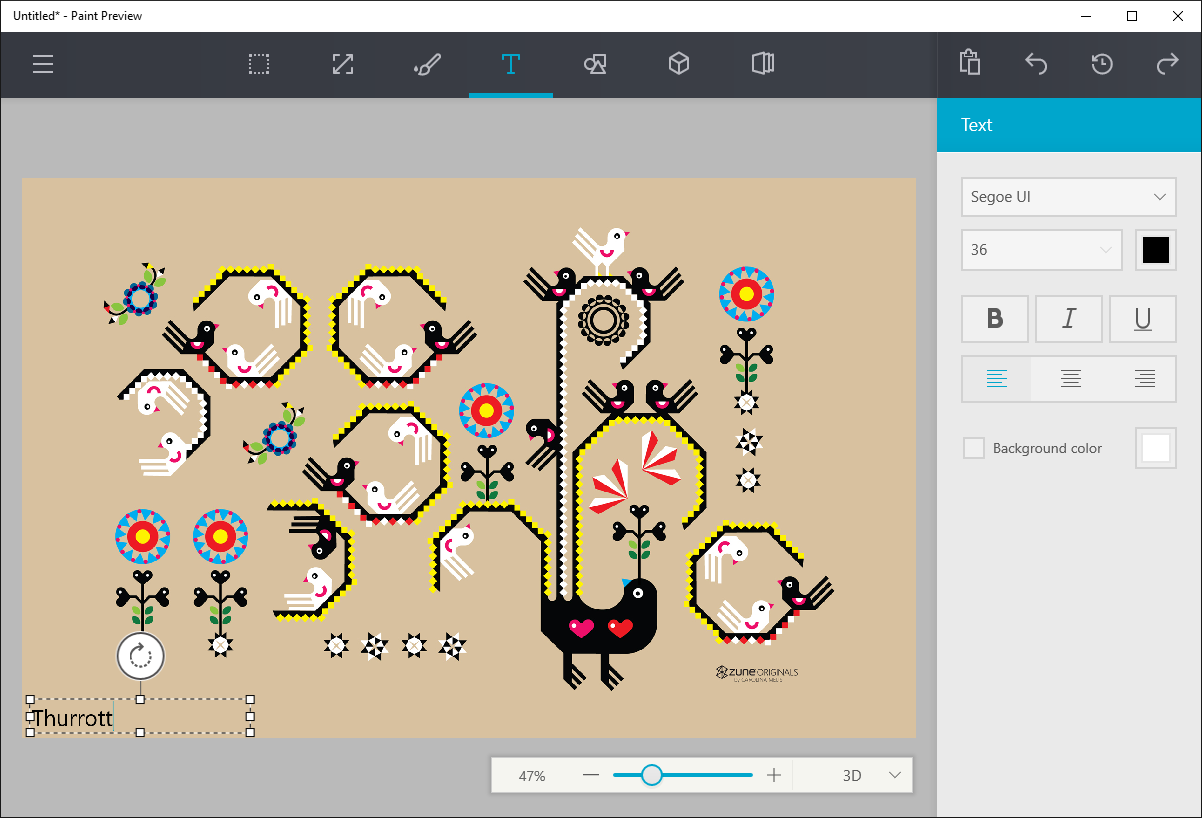1202x818 pixels.
Task: Pick the black text color swatch
Action: tap(1156, 250)
